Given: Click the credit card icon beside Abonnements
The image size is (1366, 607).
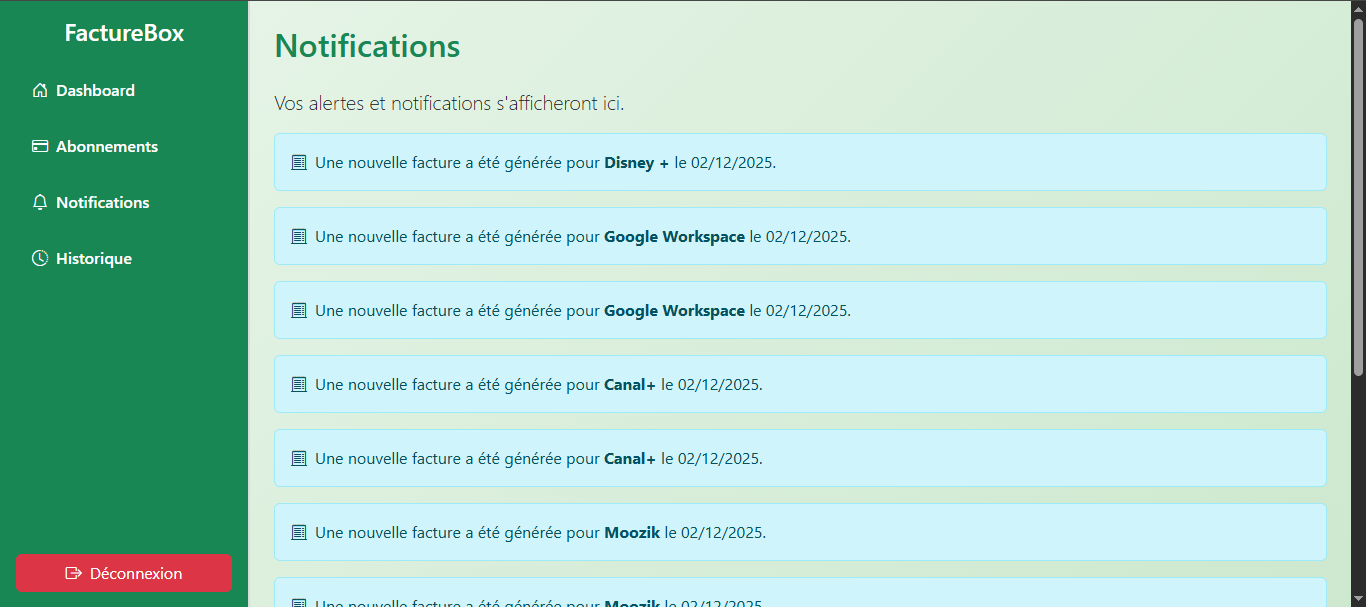Looking at the screenshot, I should (40, 147).
